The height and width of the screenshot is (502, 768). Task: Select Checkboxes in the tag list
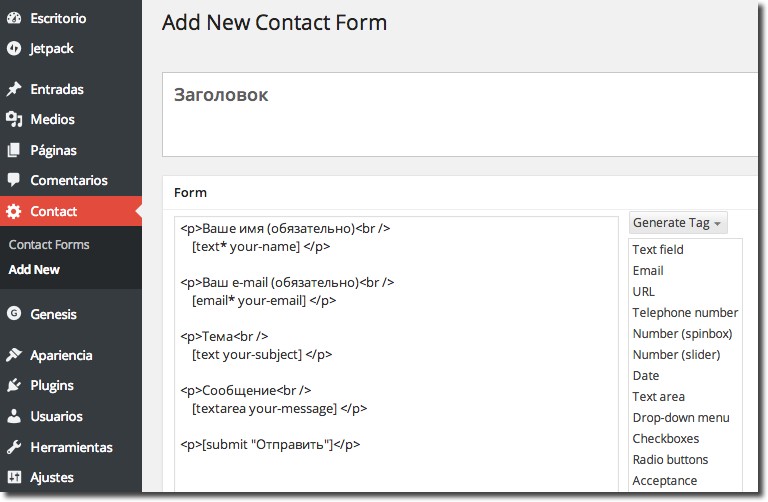(666, 439)
